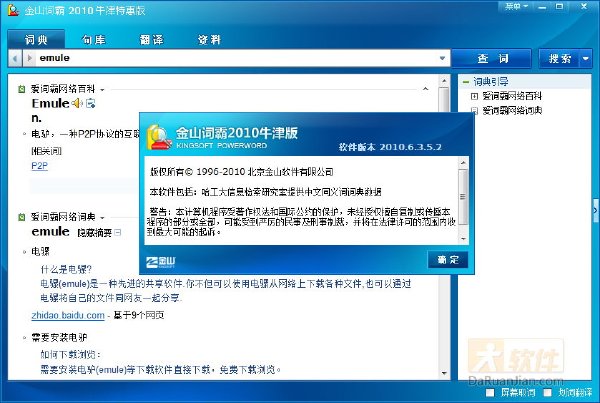Click the 什么是电驴? heading text

(66, 269)
